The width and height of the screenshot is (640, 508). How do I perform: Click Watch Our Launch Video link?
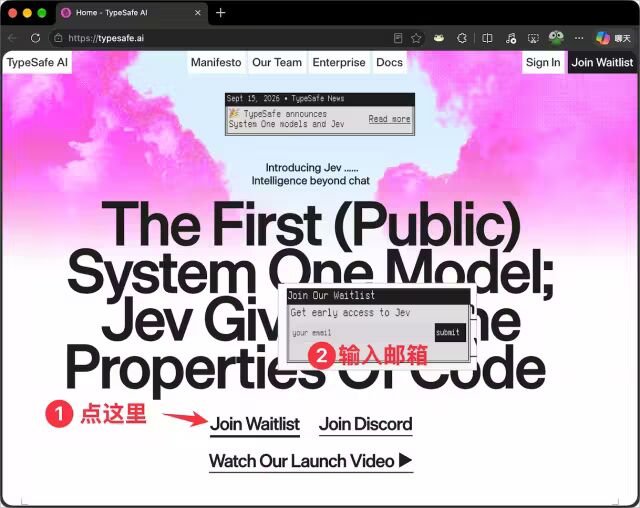pos(311,461)
